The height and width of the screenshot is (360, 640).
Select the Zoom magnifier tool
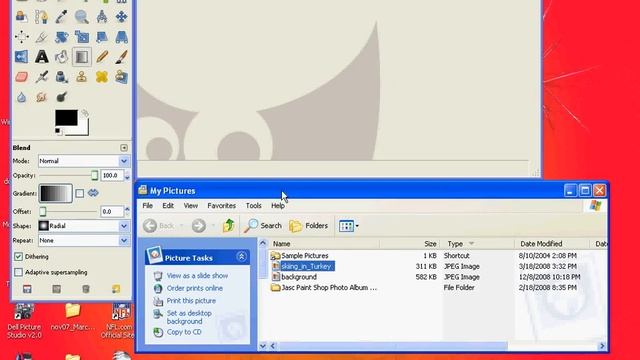click(x=82, y=17)
